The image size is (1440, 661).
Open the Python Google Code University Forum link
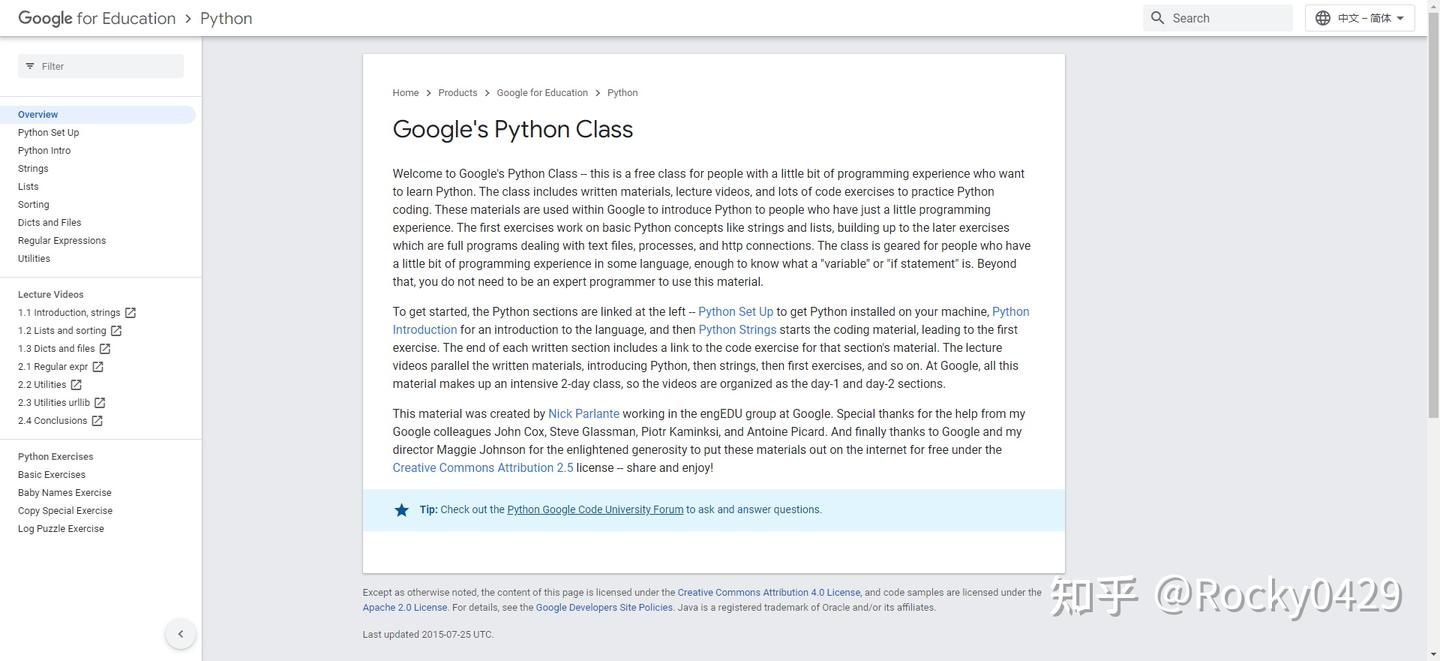[x=593, y=509]
